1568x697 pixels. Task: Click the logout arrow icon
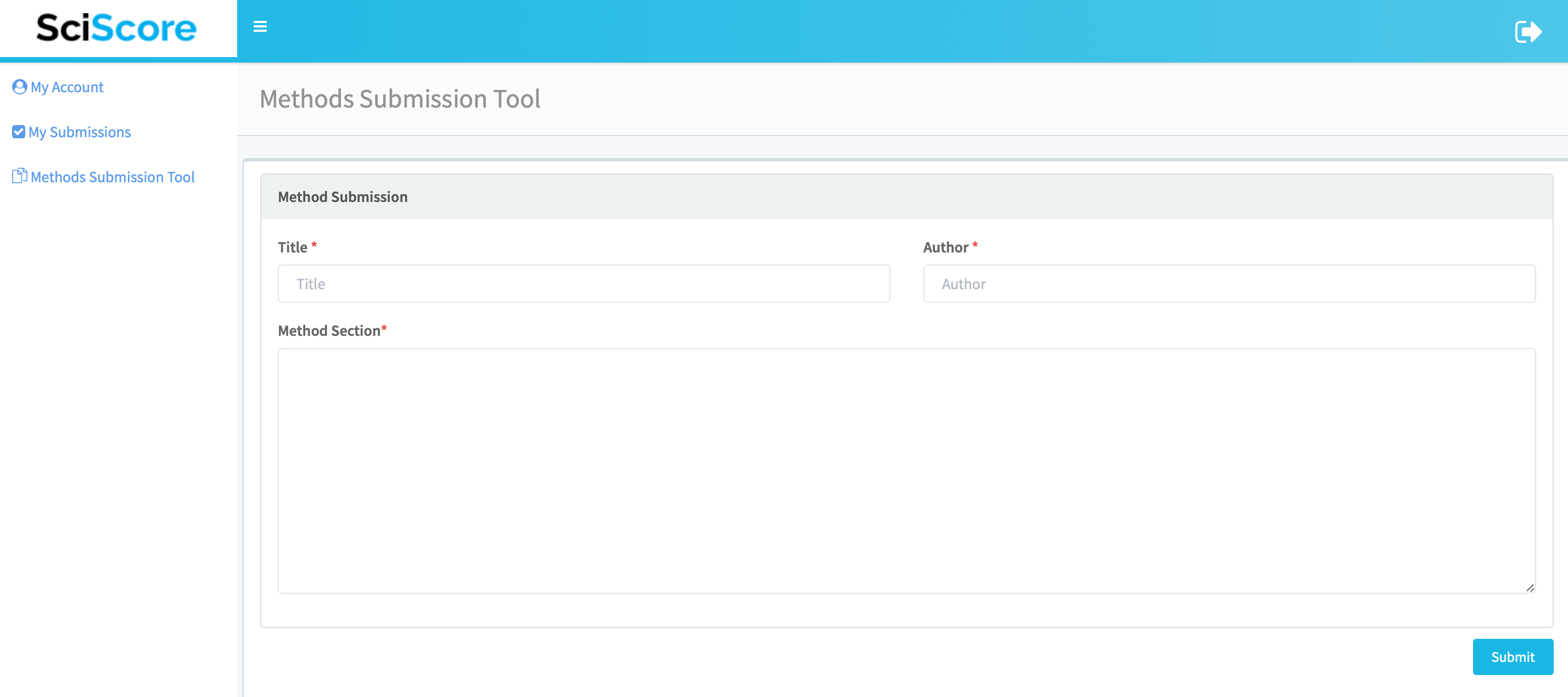pos(1528,32)
